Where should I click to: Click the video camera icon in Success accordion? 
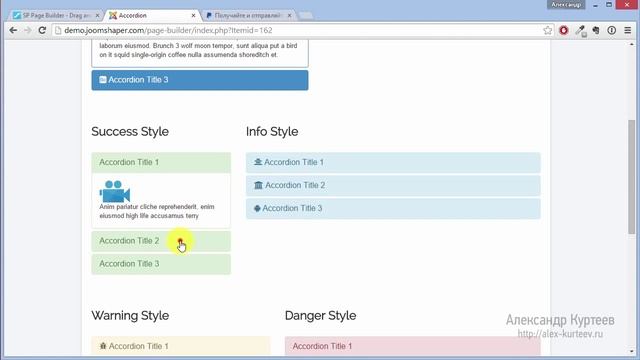coord(115,191)
